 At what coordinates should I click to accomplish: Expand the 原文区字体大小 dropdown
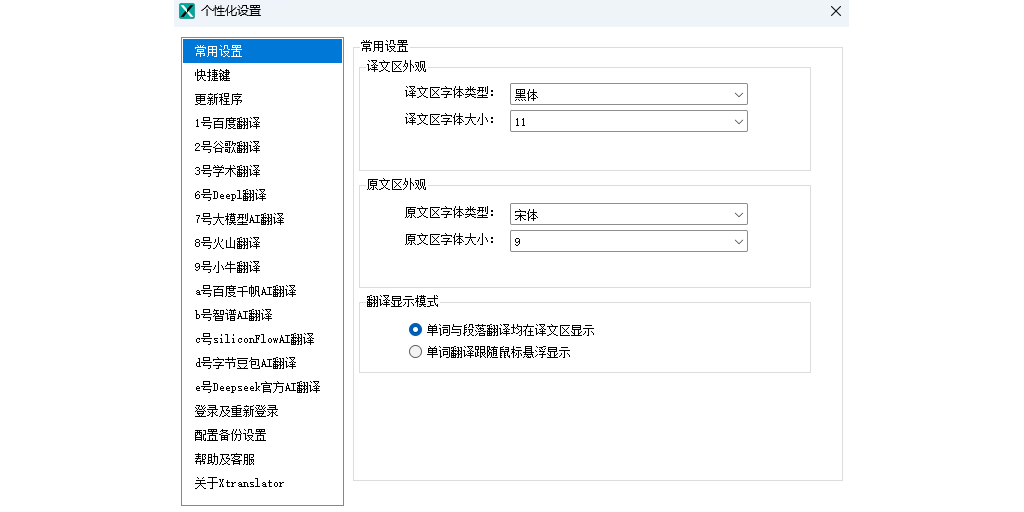[628, 242]
